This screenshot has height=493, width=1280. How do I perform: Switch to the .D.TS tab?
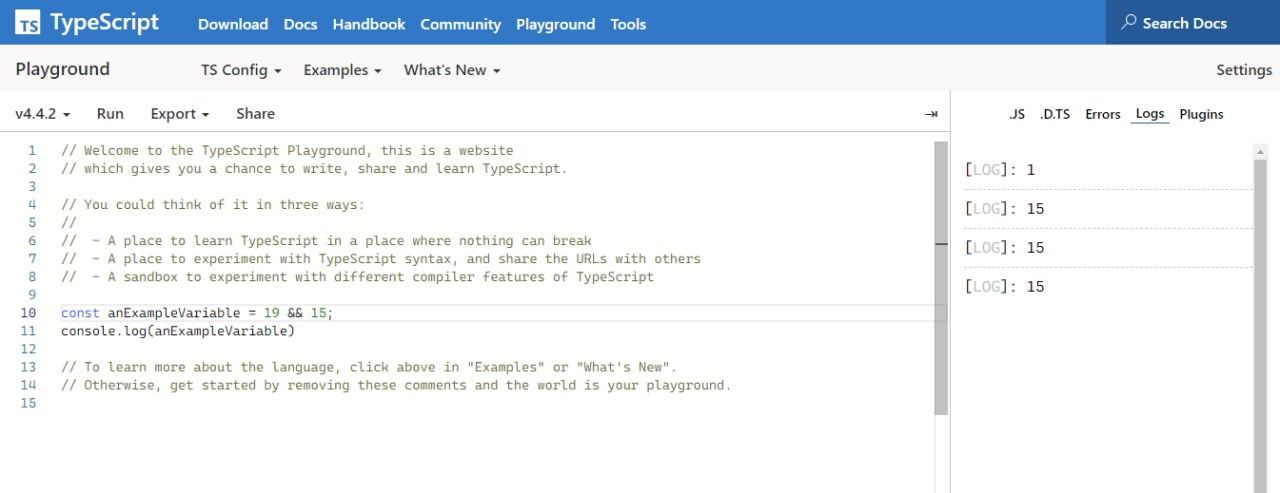(x=1055, y=114)
